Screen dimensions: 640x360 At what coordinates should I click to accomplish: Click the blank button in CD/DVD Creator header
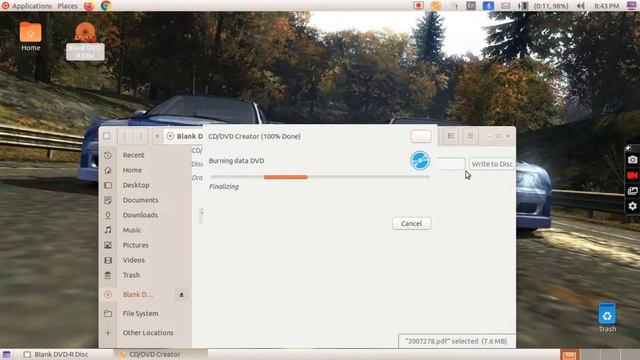pos(421,136)
